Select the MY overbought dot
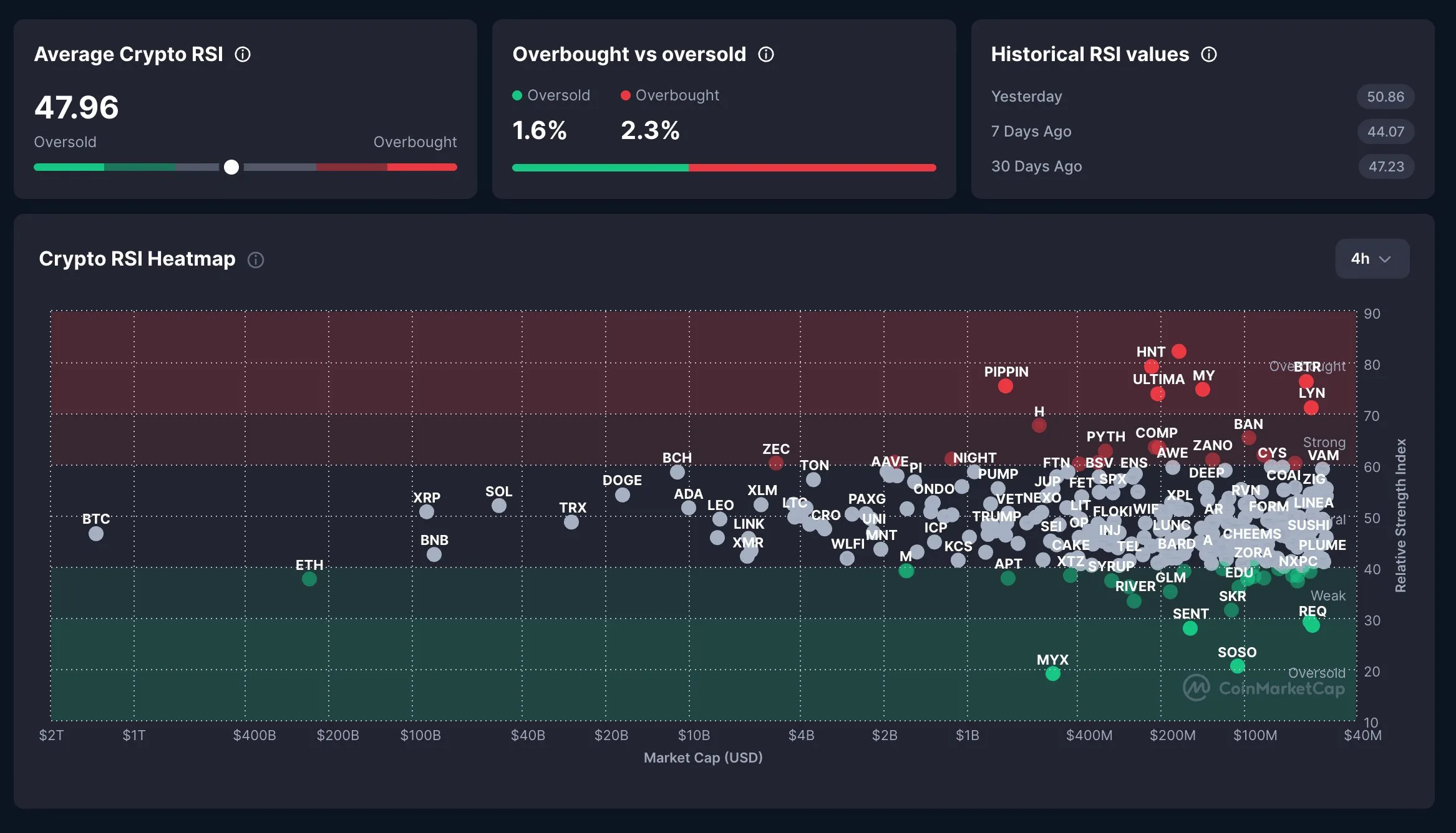1456x833 pixels. pos(1203,390)
